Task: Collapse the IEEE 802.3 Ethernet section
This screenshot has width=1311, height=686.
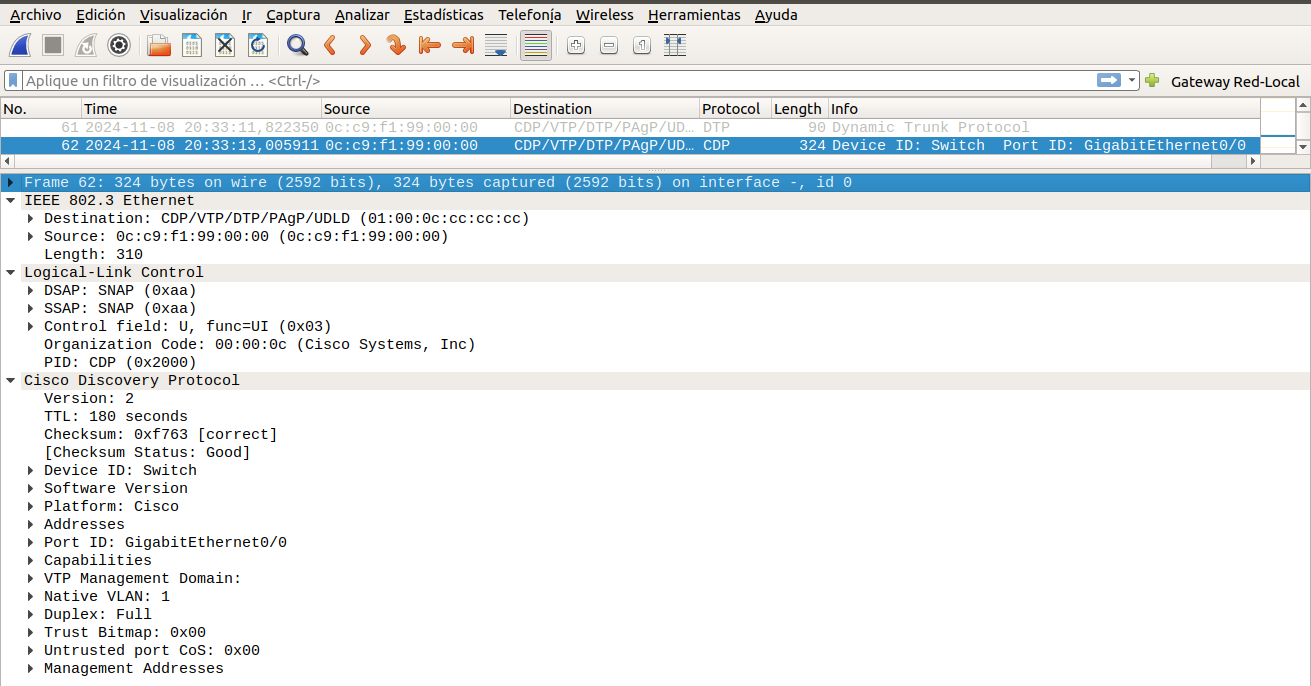Action: click(x=11, y=201)
